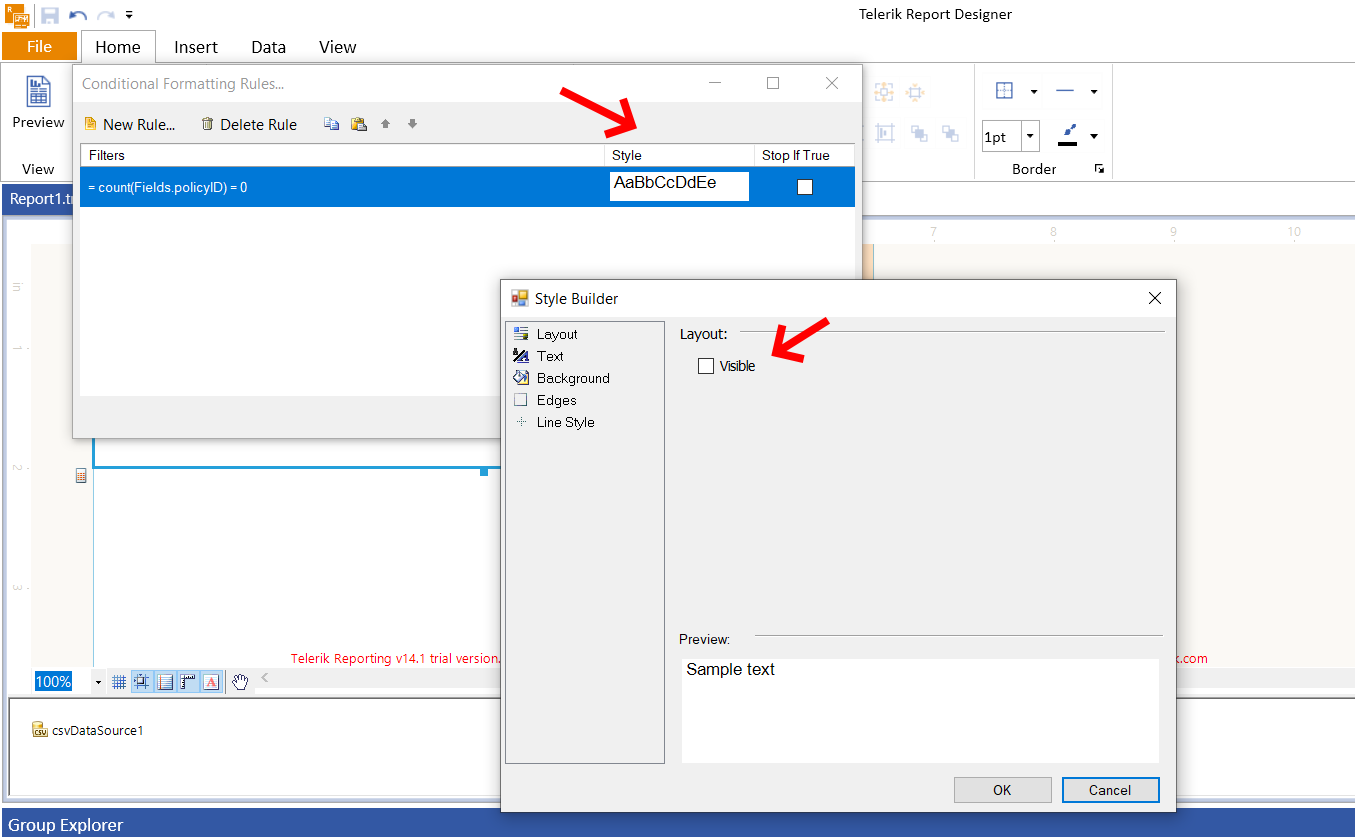Switch to the View ribbon tab

(338, 47)
